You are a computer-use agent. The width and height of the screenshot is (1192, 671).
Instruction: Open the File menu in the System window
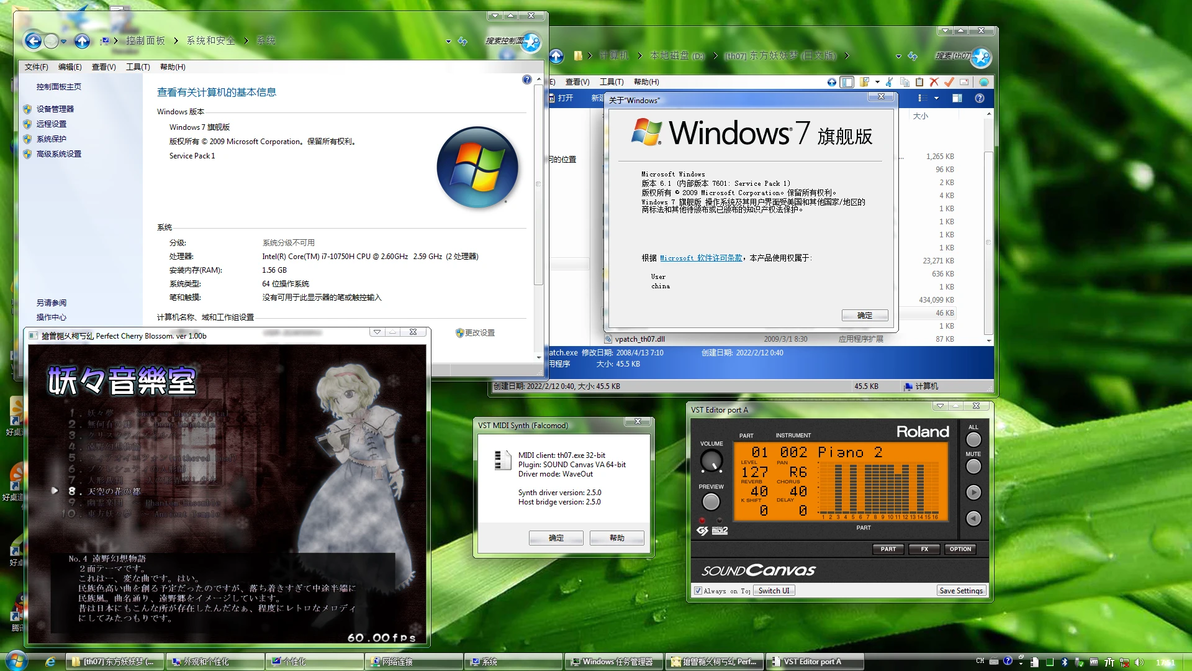(36, 67)
